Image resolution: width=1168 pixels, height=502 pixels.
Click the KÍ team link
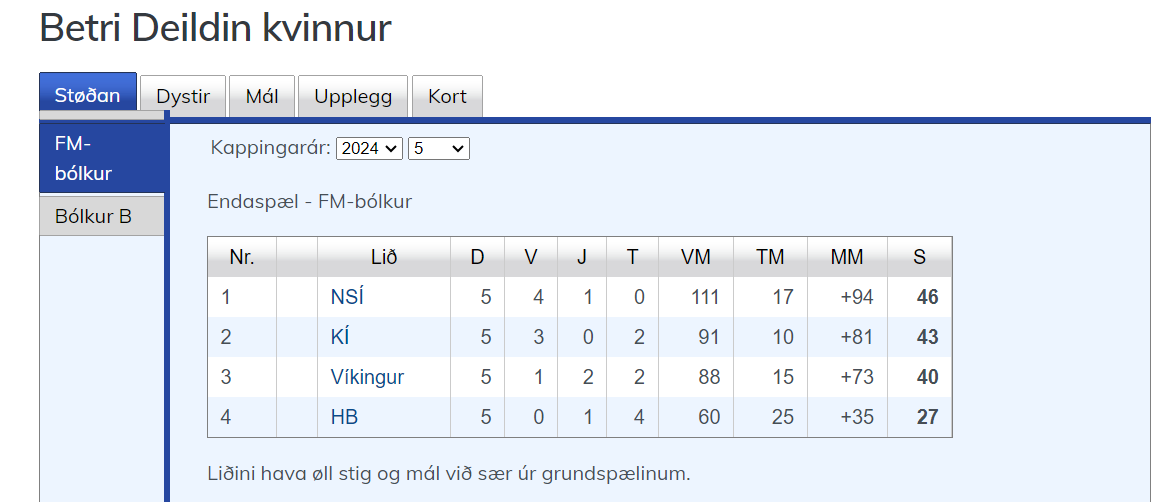[x=340, y=337]
